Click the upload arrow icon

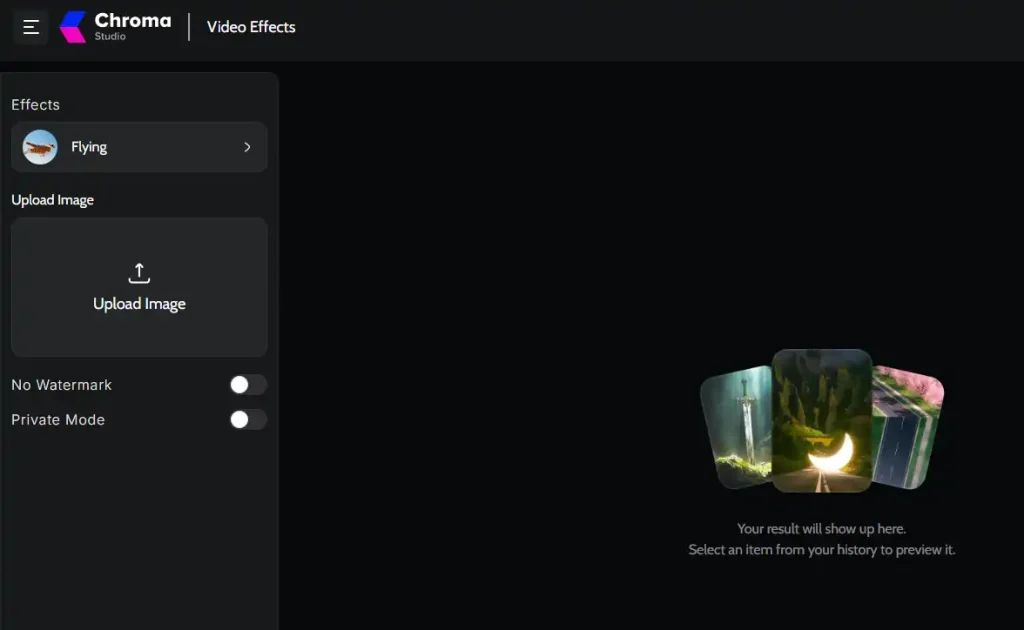(x=138, y=272)
